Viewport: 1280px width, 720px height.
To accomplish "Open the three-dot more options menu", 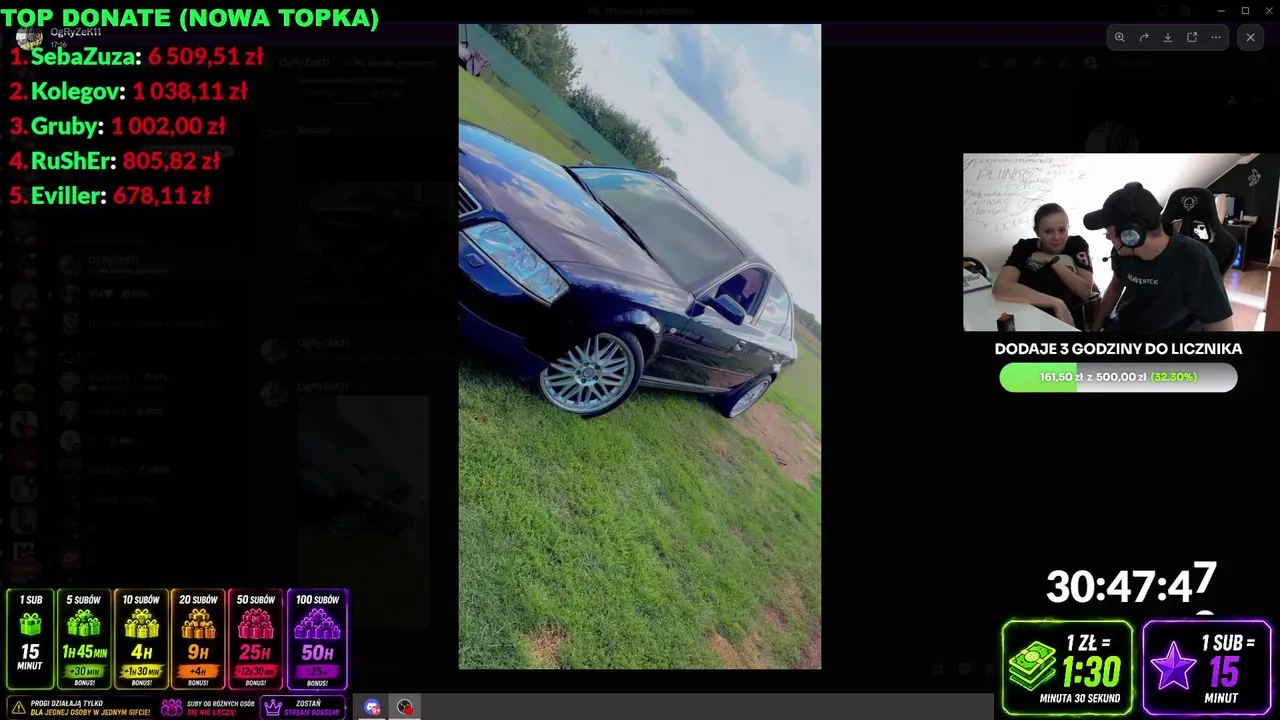I will pos(1216,38).
